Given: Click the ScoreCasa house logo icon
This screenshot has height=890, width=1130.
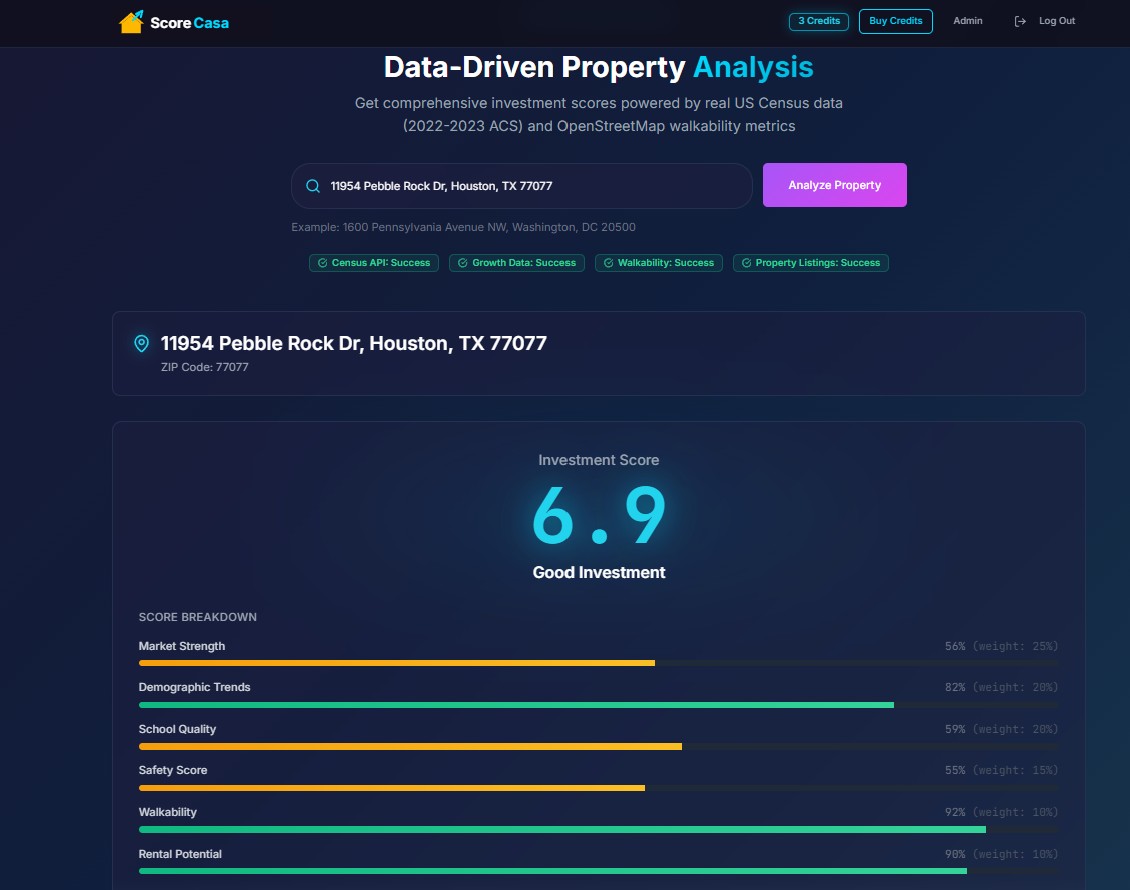Looking at the screenshot, I should pos(131,21).
